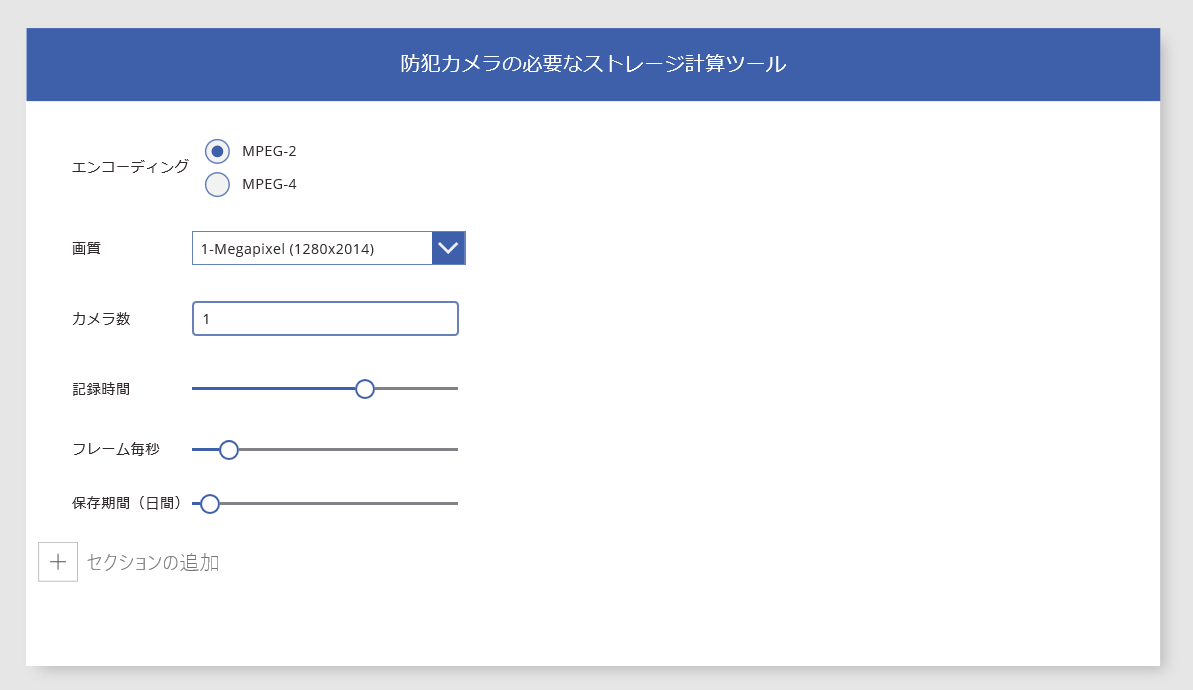The width and height of the screenshot is (1193, 690).
Task: Select the MPEG-4 encoding radio button
Action: pos(217,185)
